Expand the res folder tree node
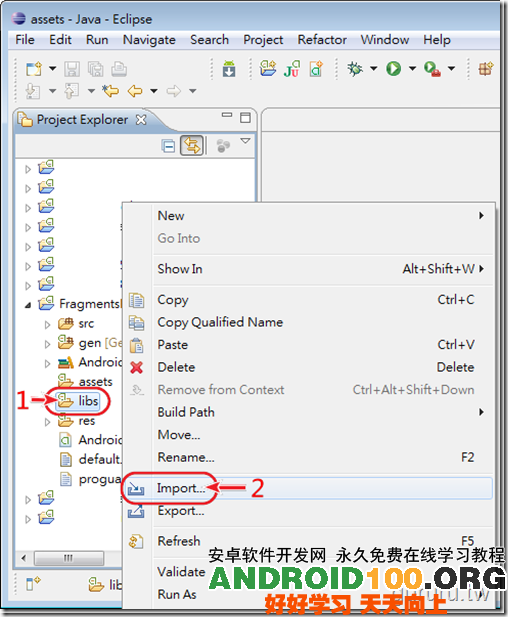This screenshot has width=508, height=617. tap(47, 422)
